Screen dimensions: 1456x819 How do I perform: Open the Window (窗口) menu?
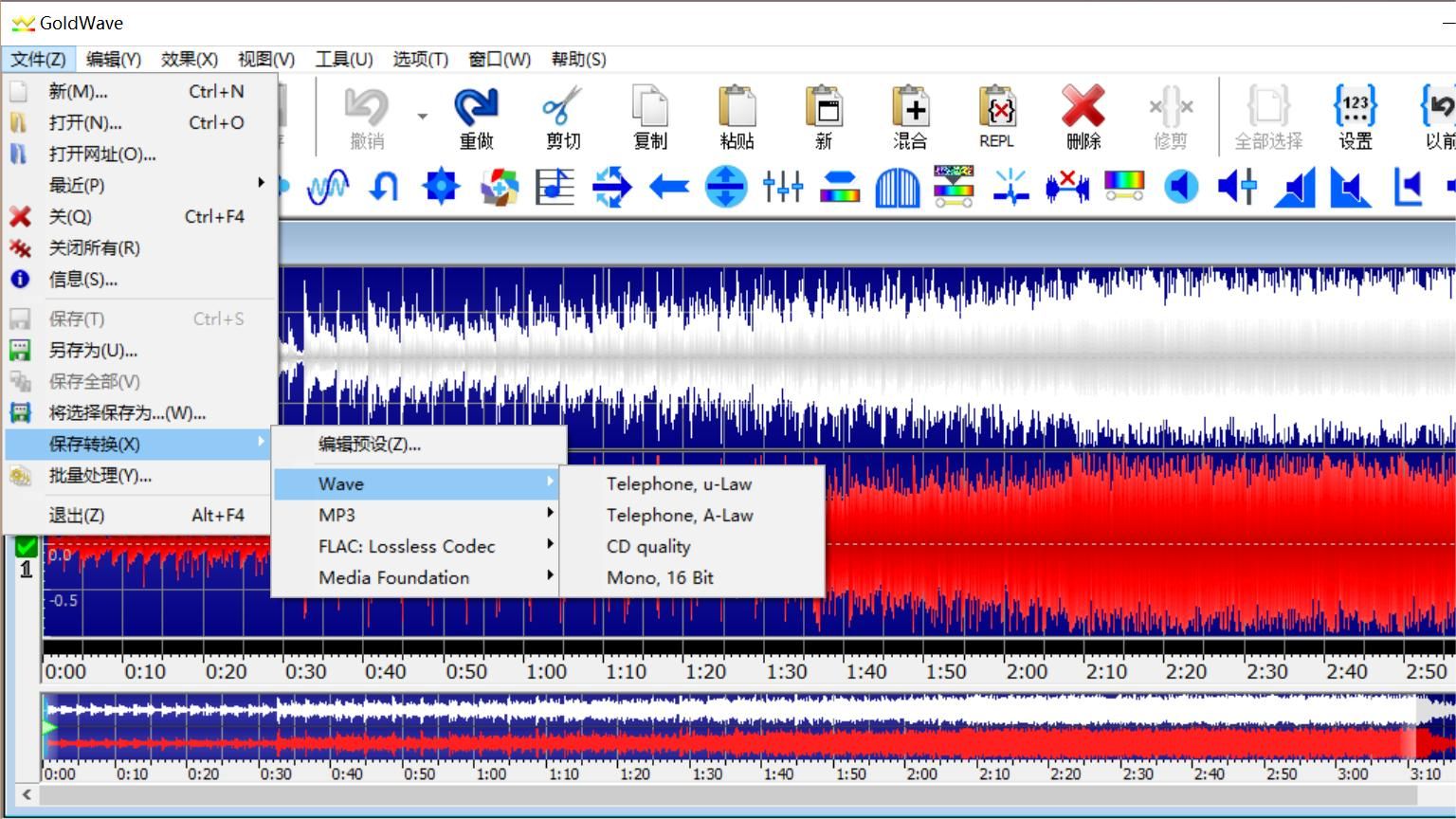click(x=500, y=59)
